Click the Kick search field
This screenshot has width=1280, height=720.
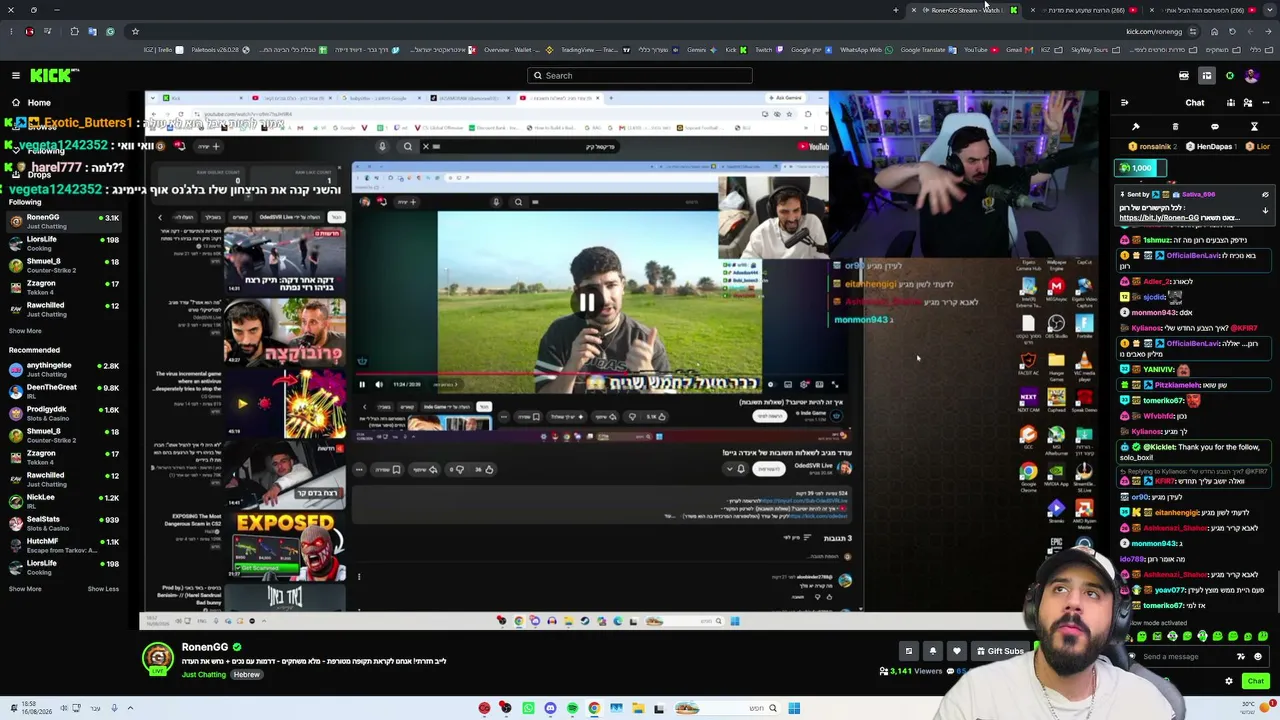pyautogui.click(x=640, y=76)
